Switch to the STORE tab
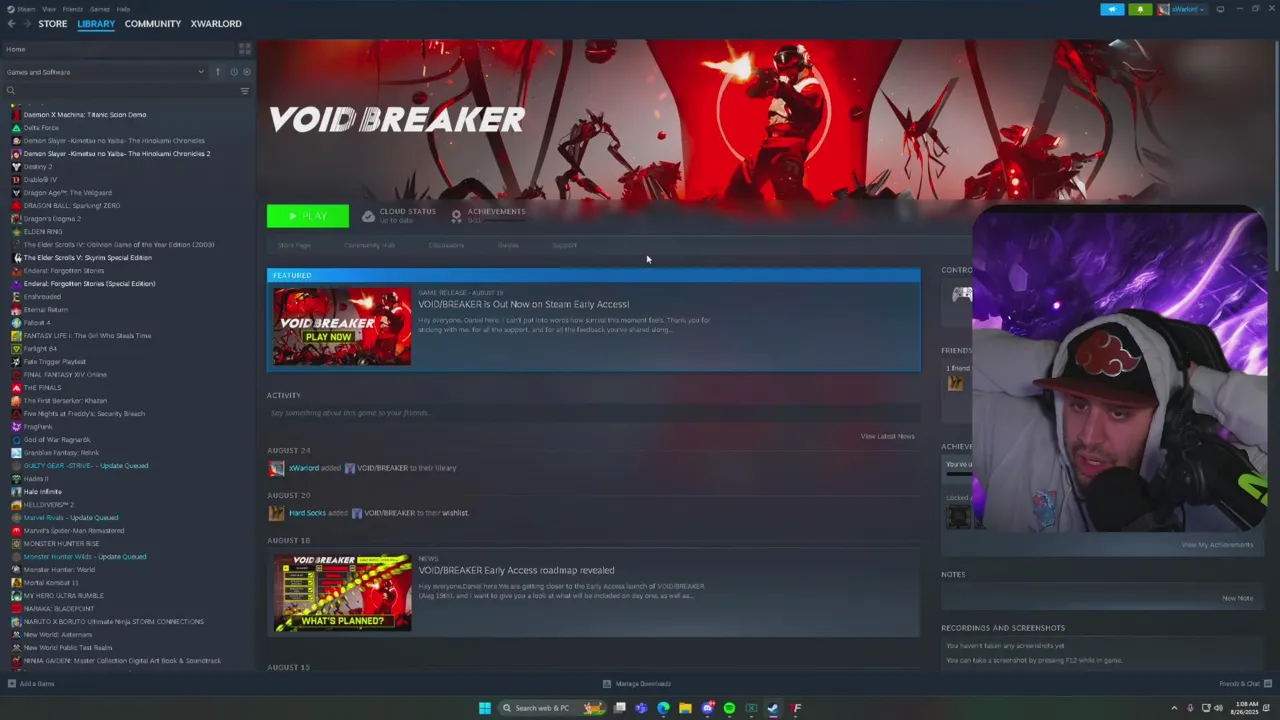Screen dimensions: 1280x720 coord(53,24)
